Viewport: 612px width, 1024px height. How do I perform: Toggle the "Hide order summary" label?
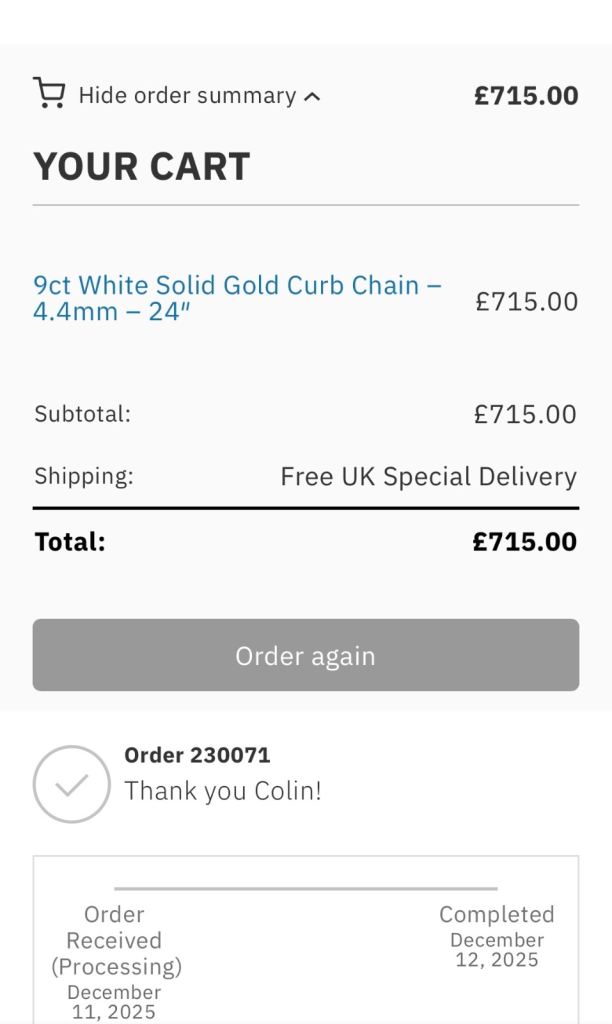(x=187, y=96)
